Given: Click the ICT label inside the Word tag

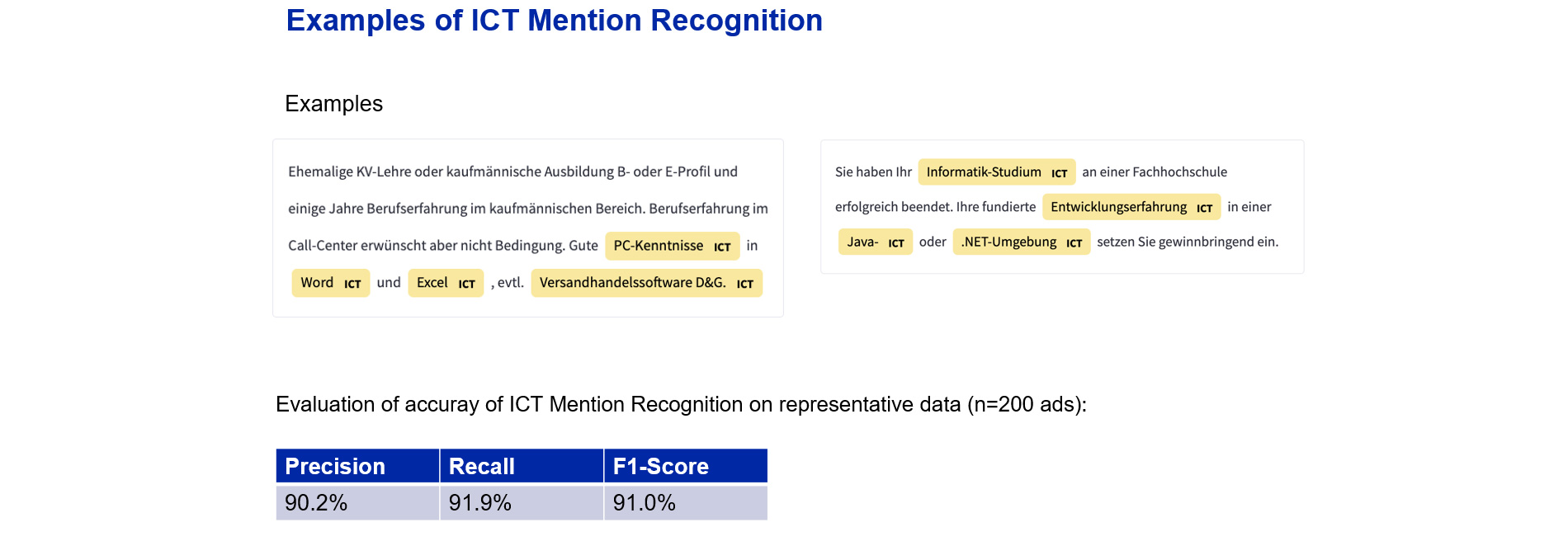Looking at the screenshot, I should coord(352,284).
